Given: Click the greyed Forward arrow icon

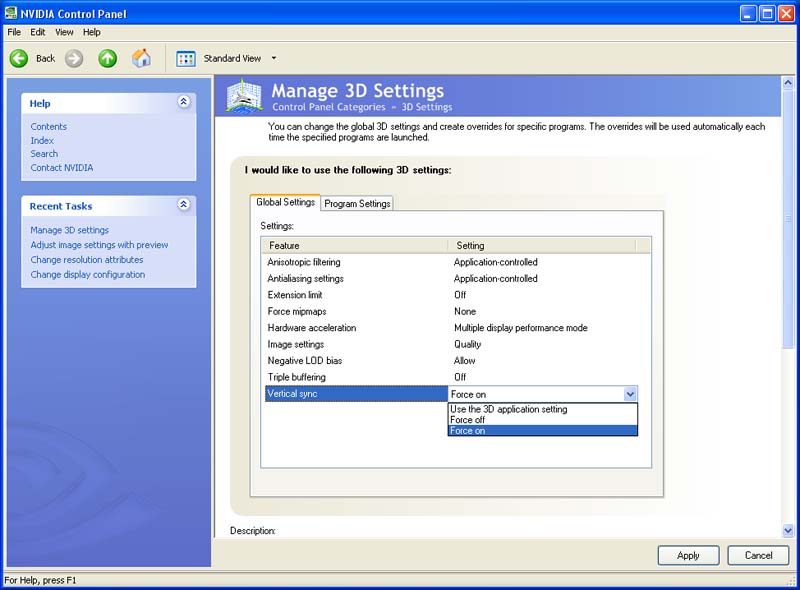Looking at the screenshot, I should [74, 58].
